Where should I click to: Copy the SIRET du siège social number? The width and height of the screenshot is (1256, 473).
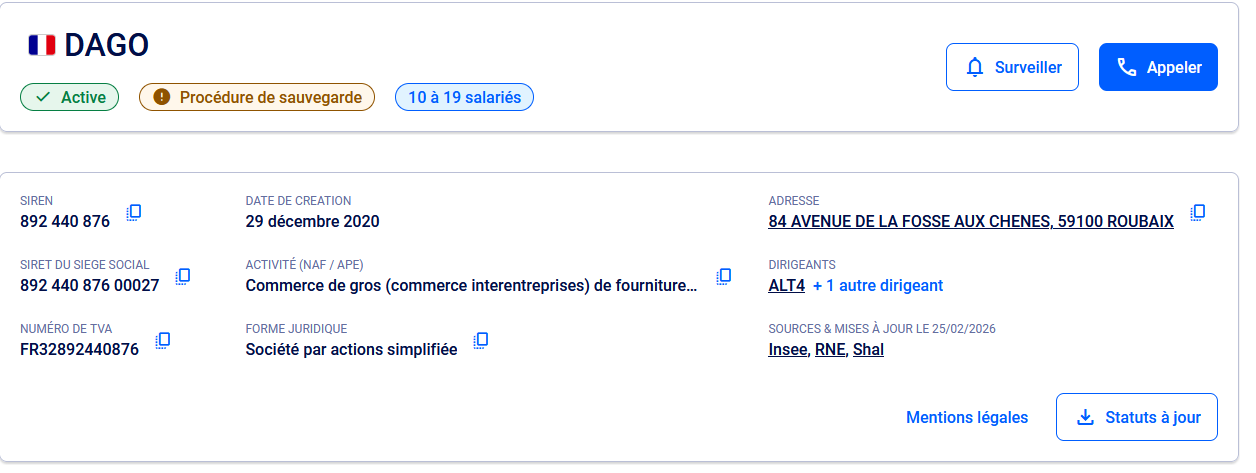coord(183,276)
